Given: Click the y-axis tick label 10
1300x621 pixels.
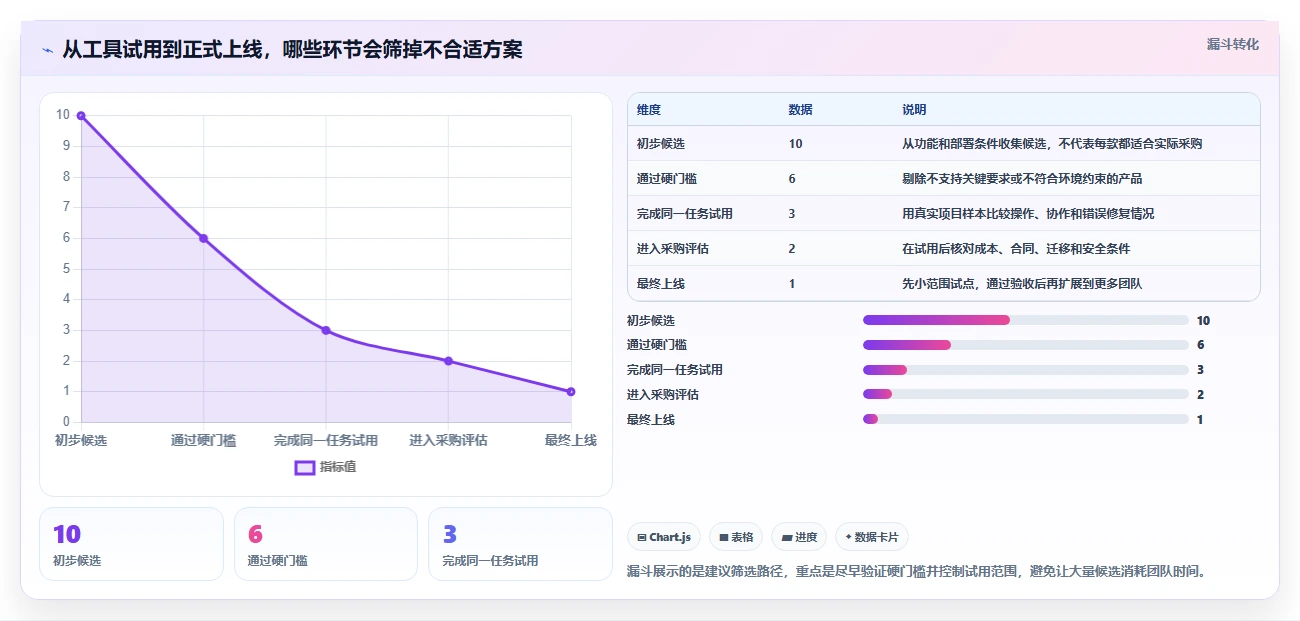Looking at the screenshot, I should 63,115.
